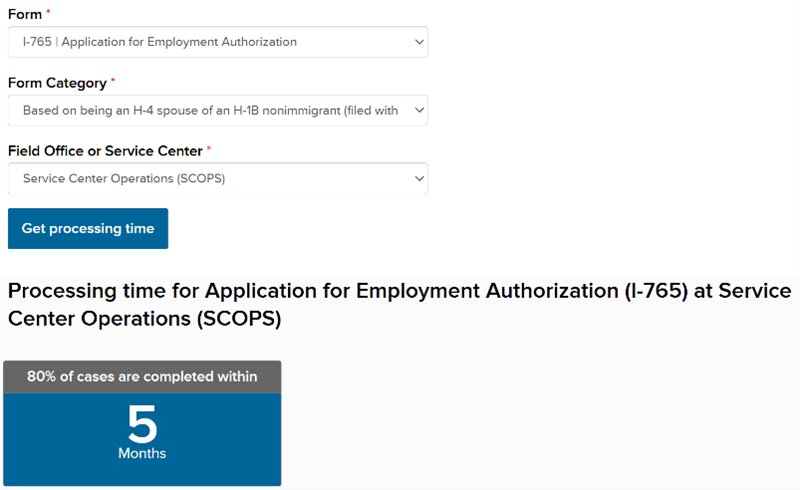Expand the Field Office or Service Center arrow
The width and height of the screenshot is (800, 490).
417,179
